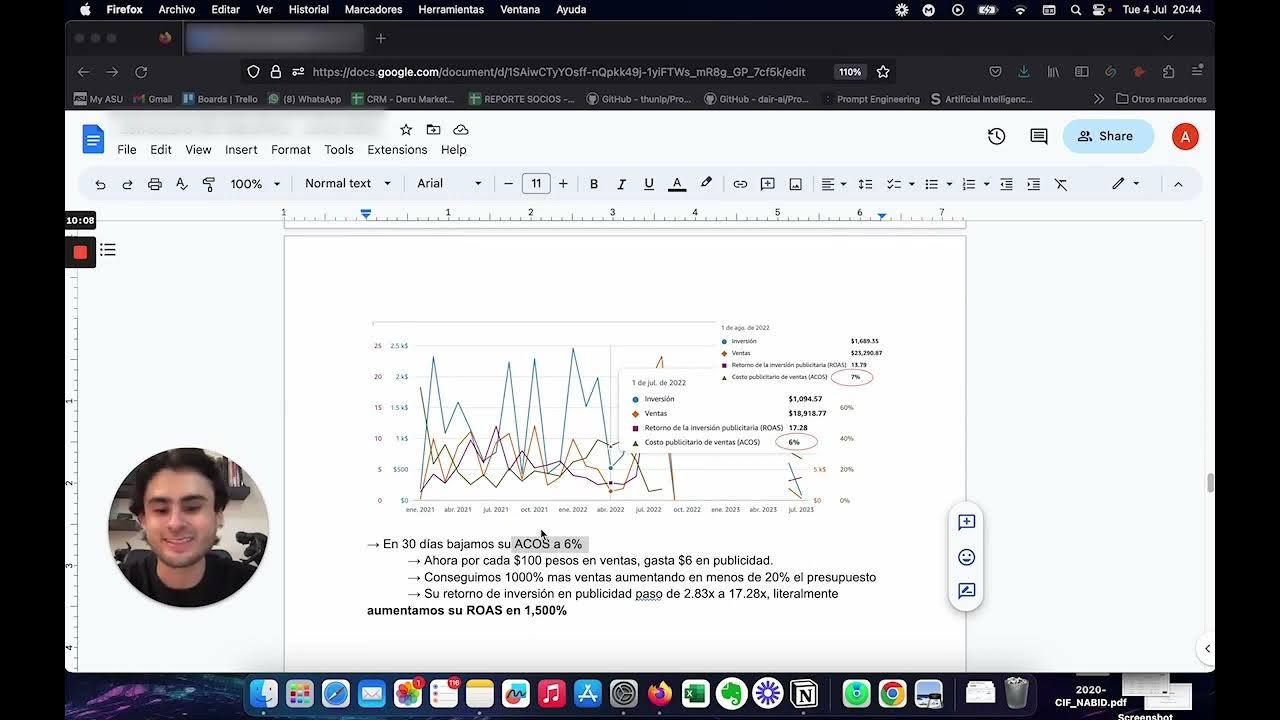Stop the screen recording red button
Image resolution: width=1280 pixels, height=720 pixels.
pos(80,251)
